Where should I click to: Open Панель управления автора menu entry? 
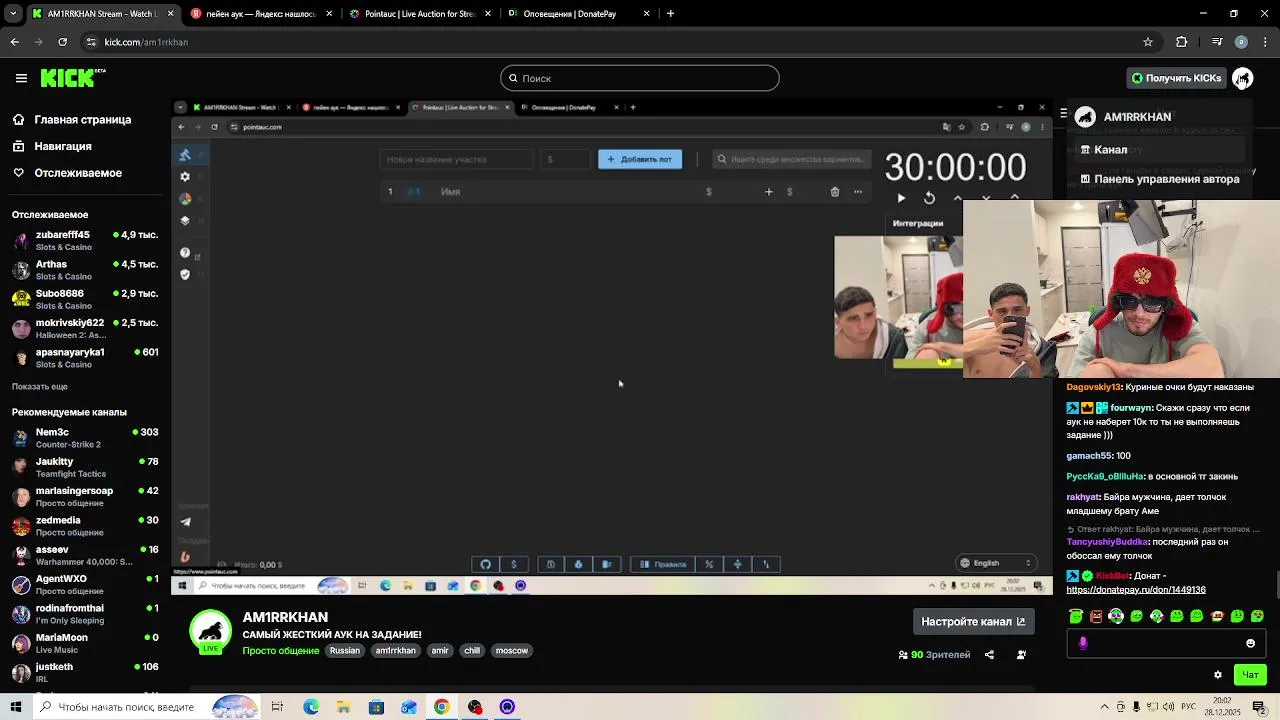coord(1160,179)
